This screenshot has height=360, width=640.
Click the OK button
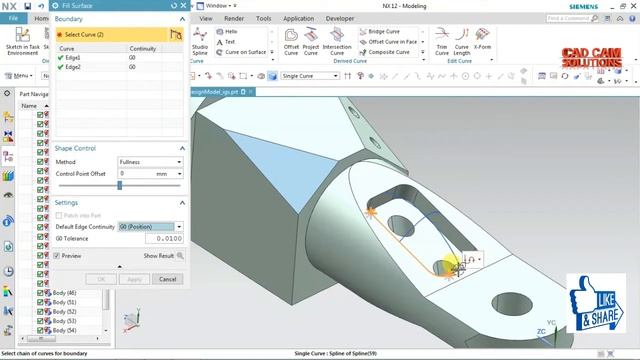coord(101,279)
